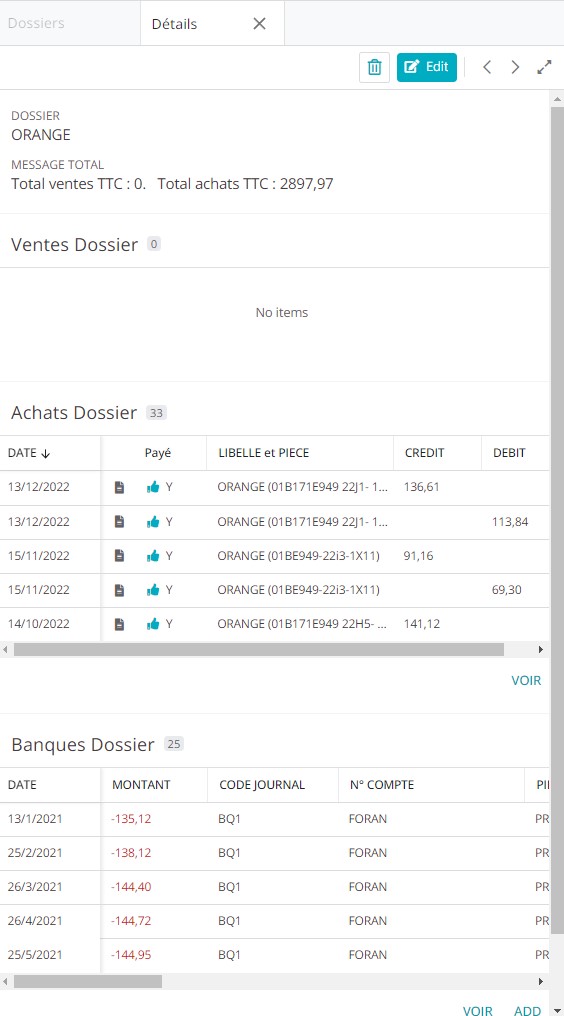Viewport: 564px width, 1016px height.
Task: Click vertical scrollbar down arrow
Action: pos(557,1010)
